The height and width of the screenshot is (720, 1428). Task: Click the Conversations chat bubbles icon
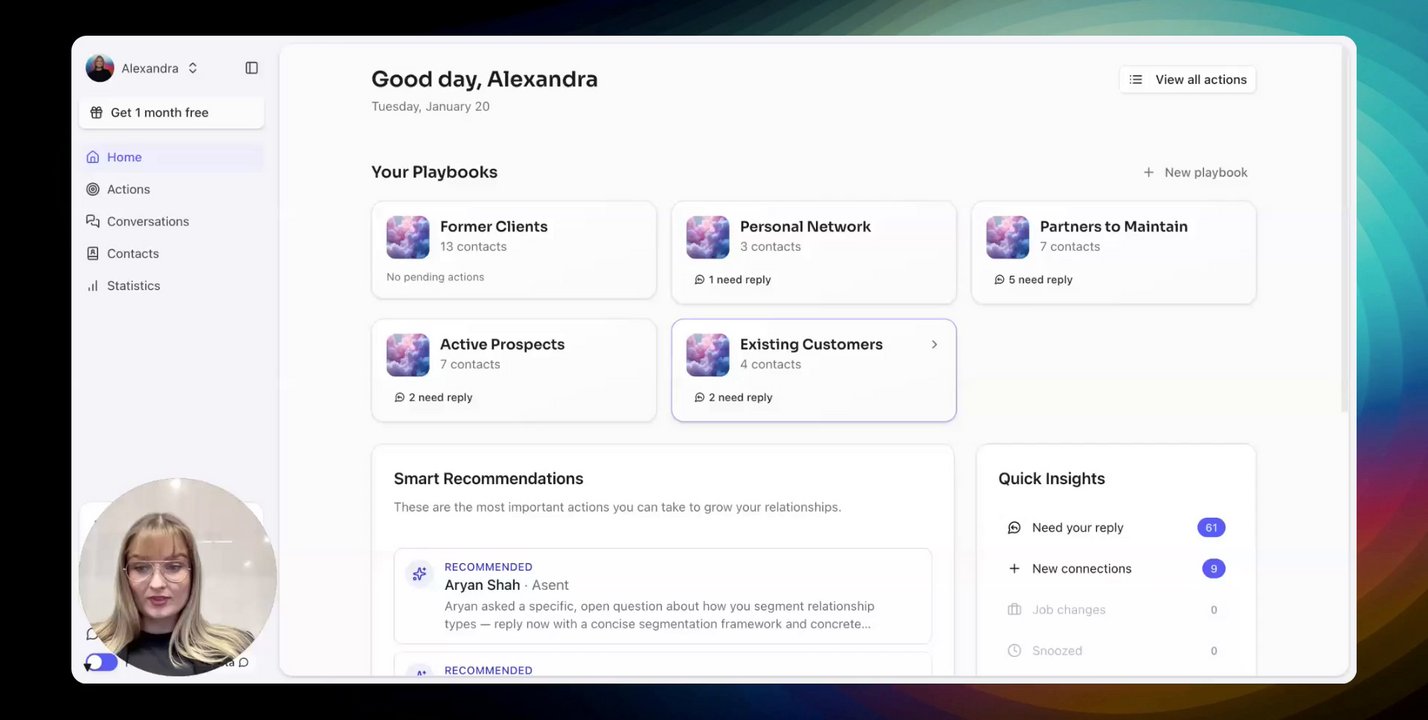(x=93, y=221)
